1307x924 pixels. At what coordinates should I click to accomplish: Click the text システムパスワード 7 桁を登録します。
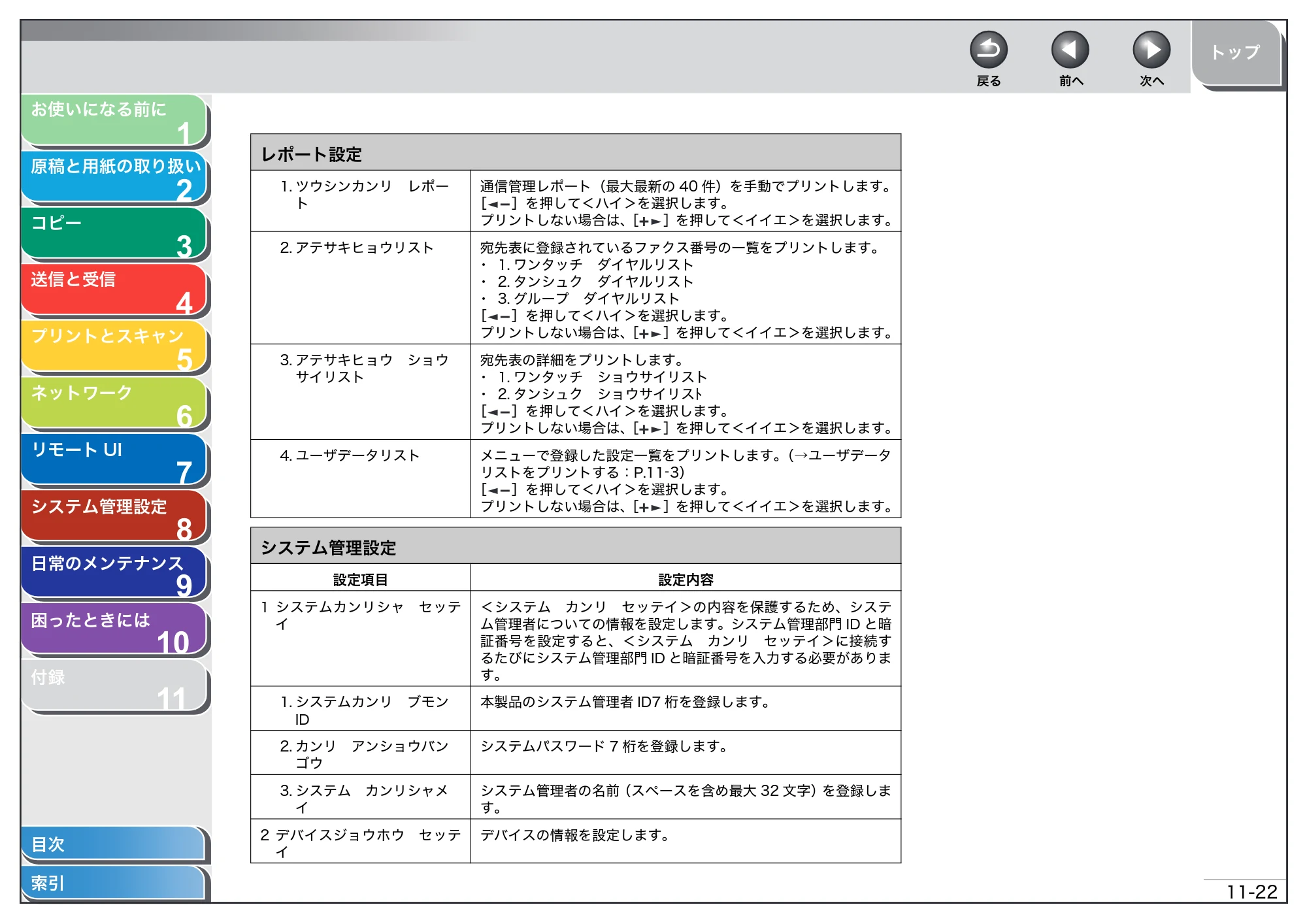pyautogui.click(x=604, y=746)
